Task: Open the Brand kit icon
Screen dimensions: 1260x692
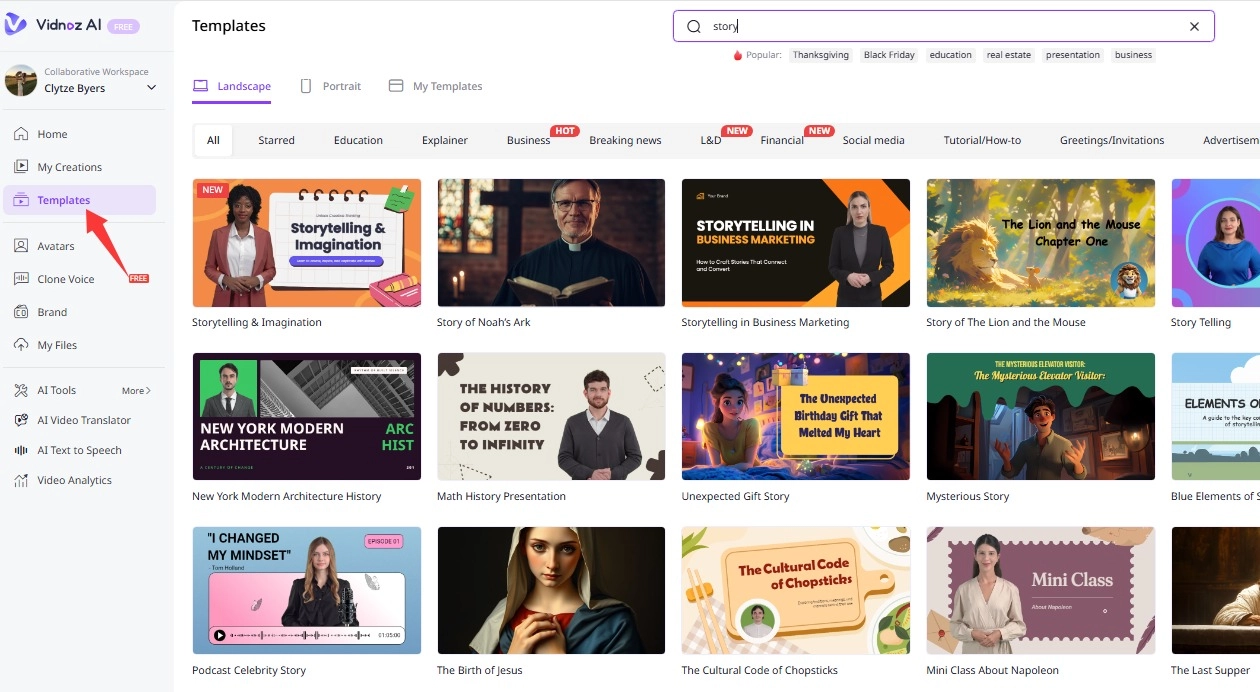Action: (20, 312)
